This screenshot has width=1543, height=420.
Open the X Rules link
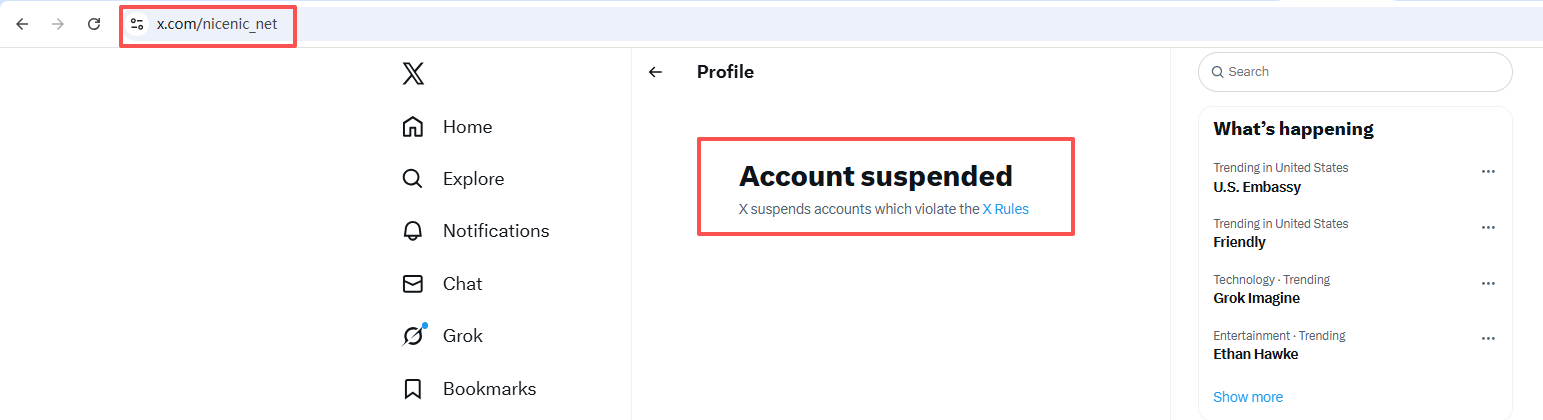[1005, 209]
